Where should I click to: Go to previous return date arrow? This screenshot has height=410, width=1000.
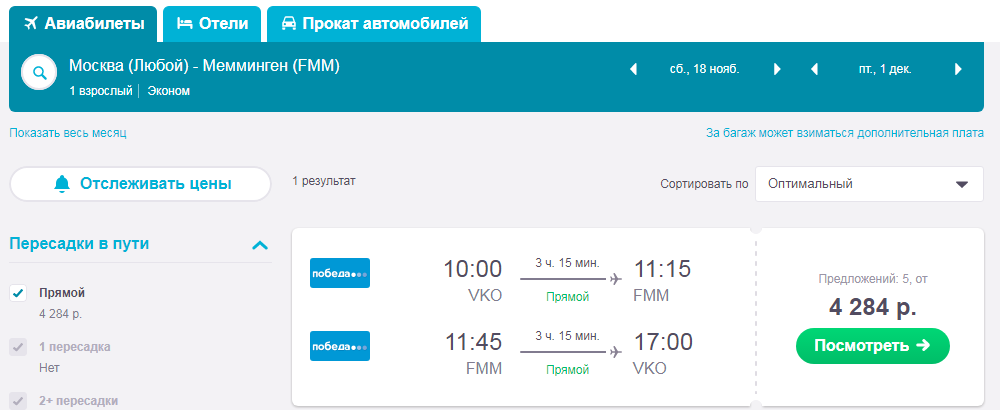[x=814, y=70]
